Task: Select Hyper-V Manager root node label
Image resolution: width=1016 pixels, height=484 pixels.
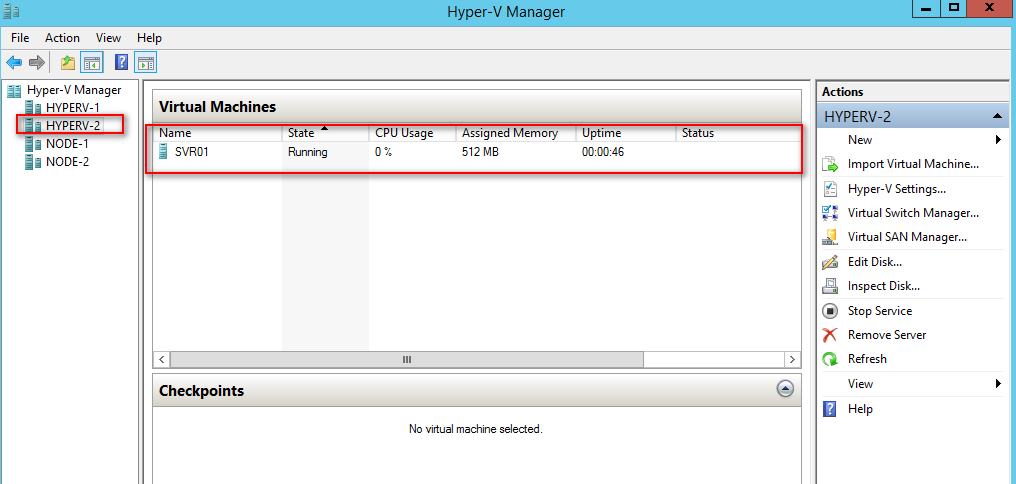Action: [x=74, y=90]
